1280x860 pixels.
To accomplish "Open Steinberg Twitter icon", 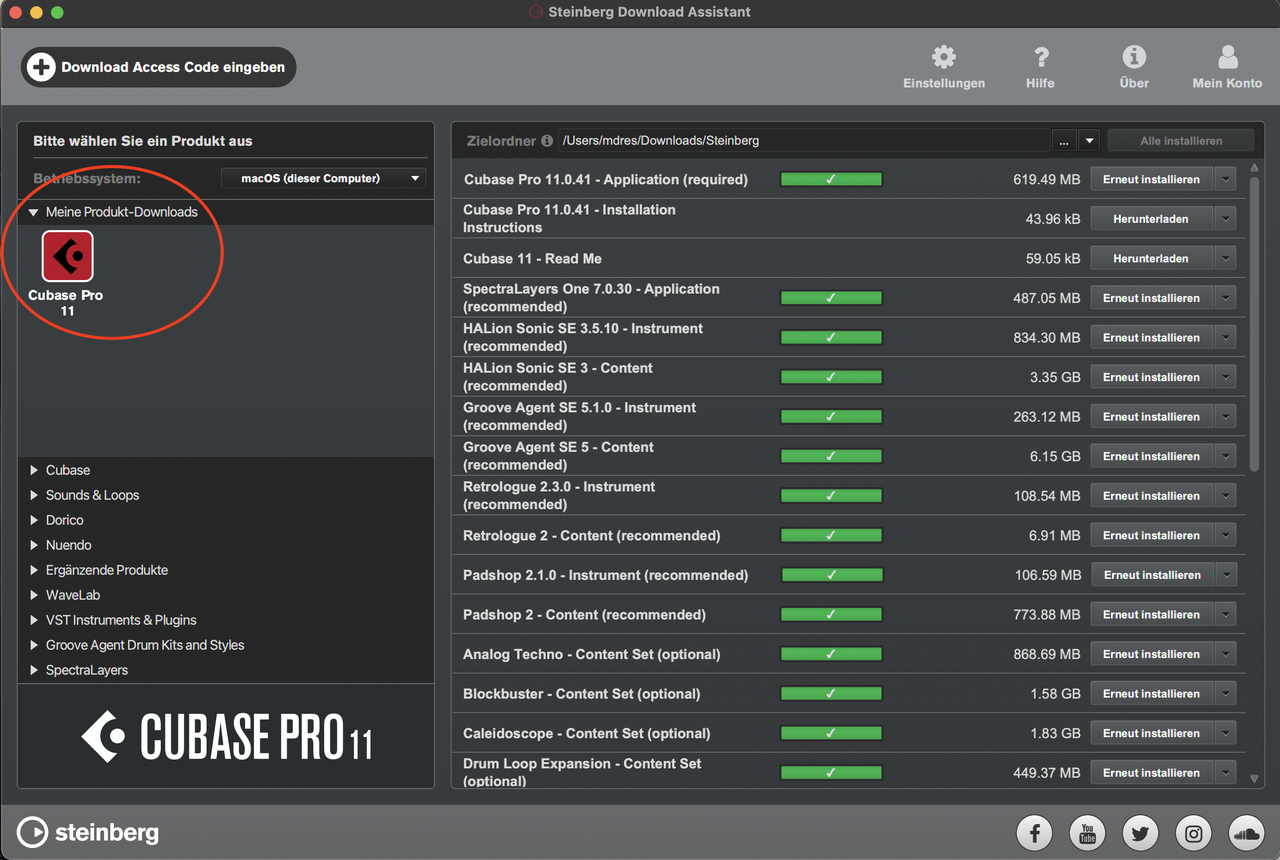I will (1140, 832).
